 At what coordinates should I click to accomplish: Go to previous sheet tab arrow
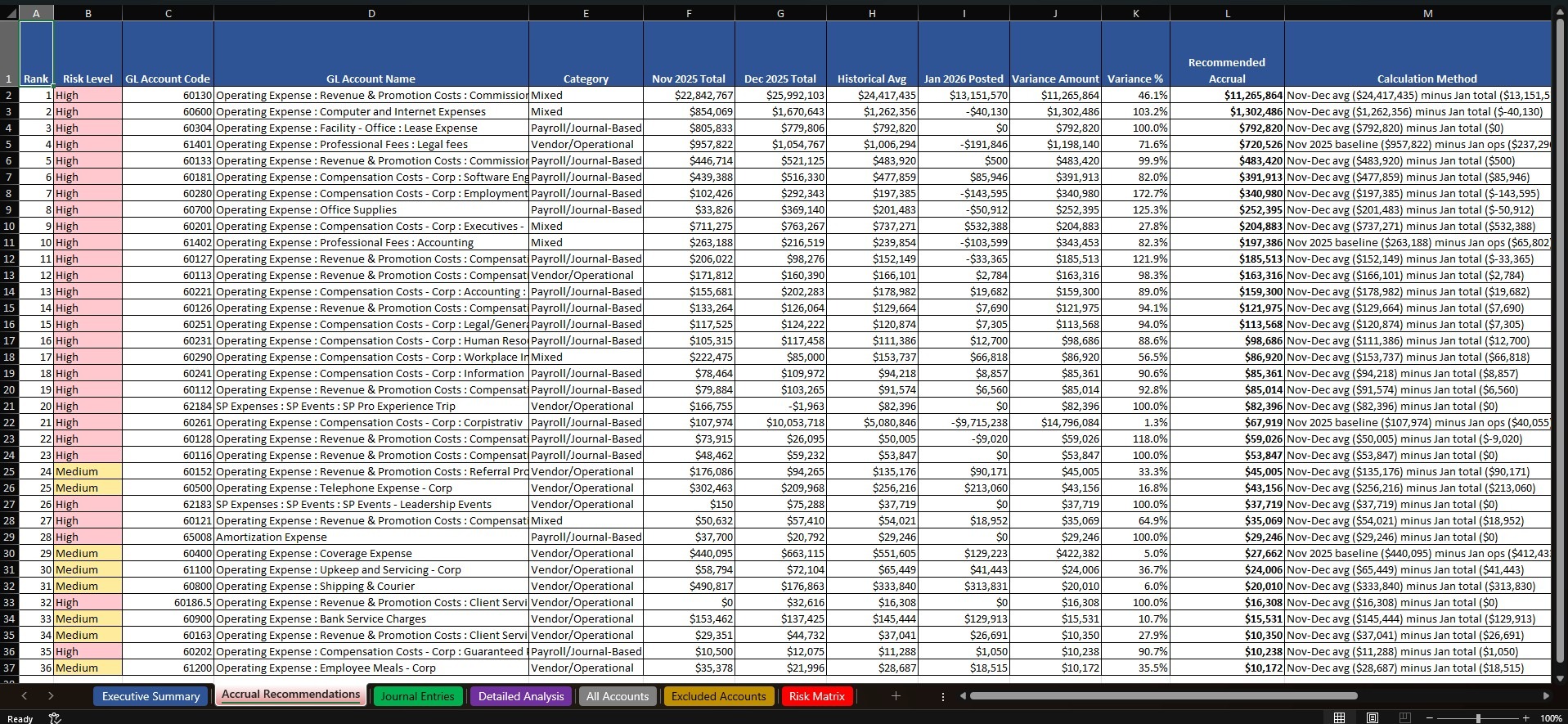pyautogui.click(x=25, y=696)
